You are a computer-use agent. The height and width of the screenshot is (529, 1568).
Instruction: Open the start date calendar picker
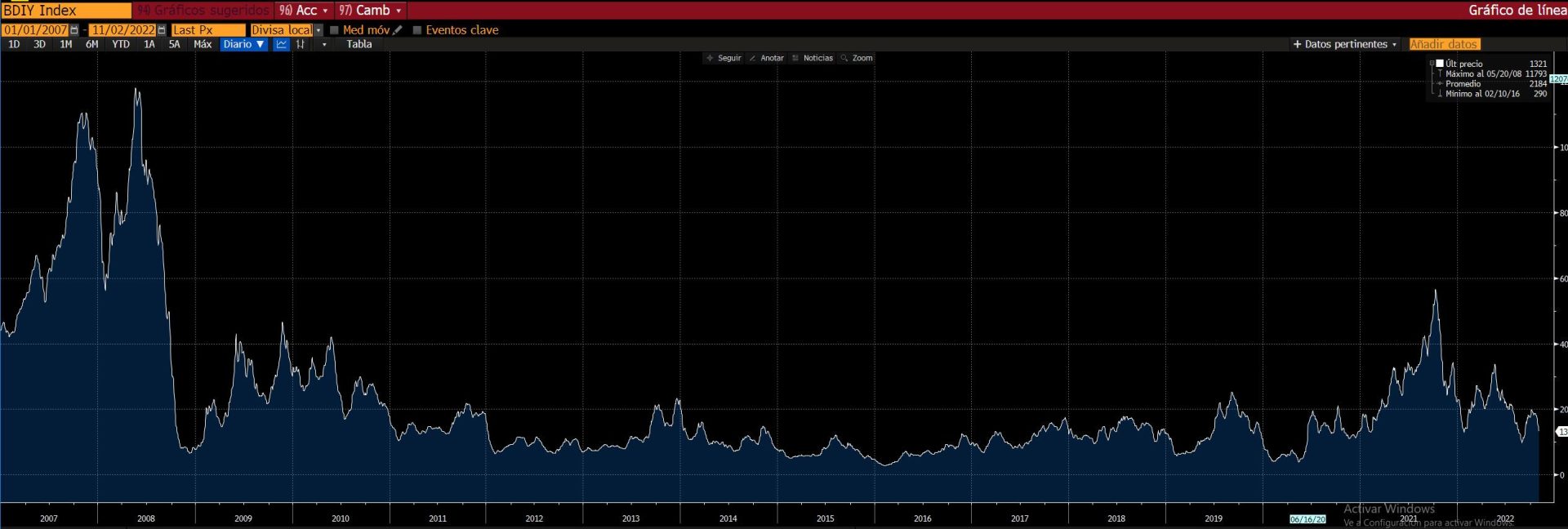click(x=74, y=30)
